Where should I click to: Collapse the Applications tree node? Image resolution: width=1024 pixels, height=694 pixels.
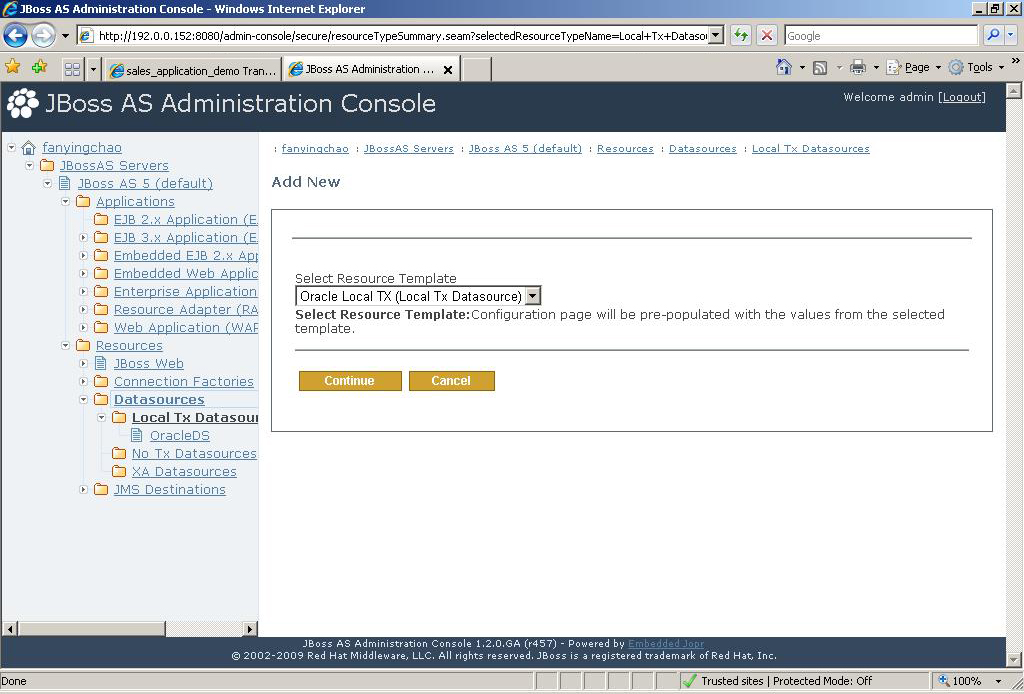(65, 202)
